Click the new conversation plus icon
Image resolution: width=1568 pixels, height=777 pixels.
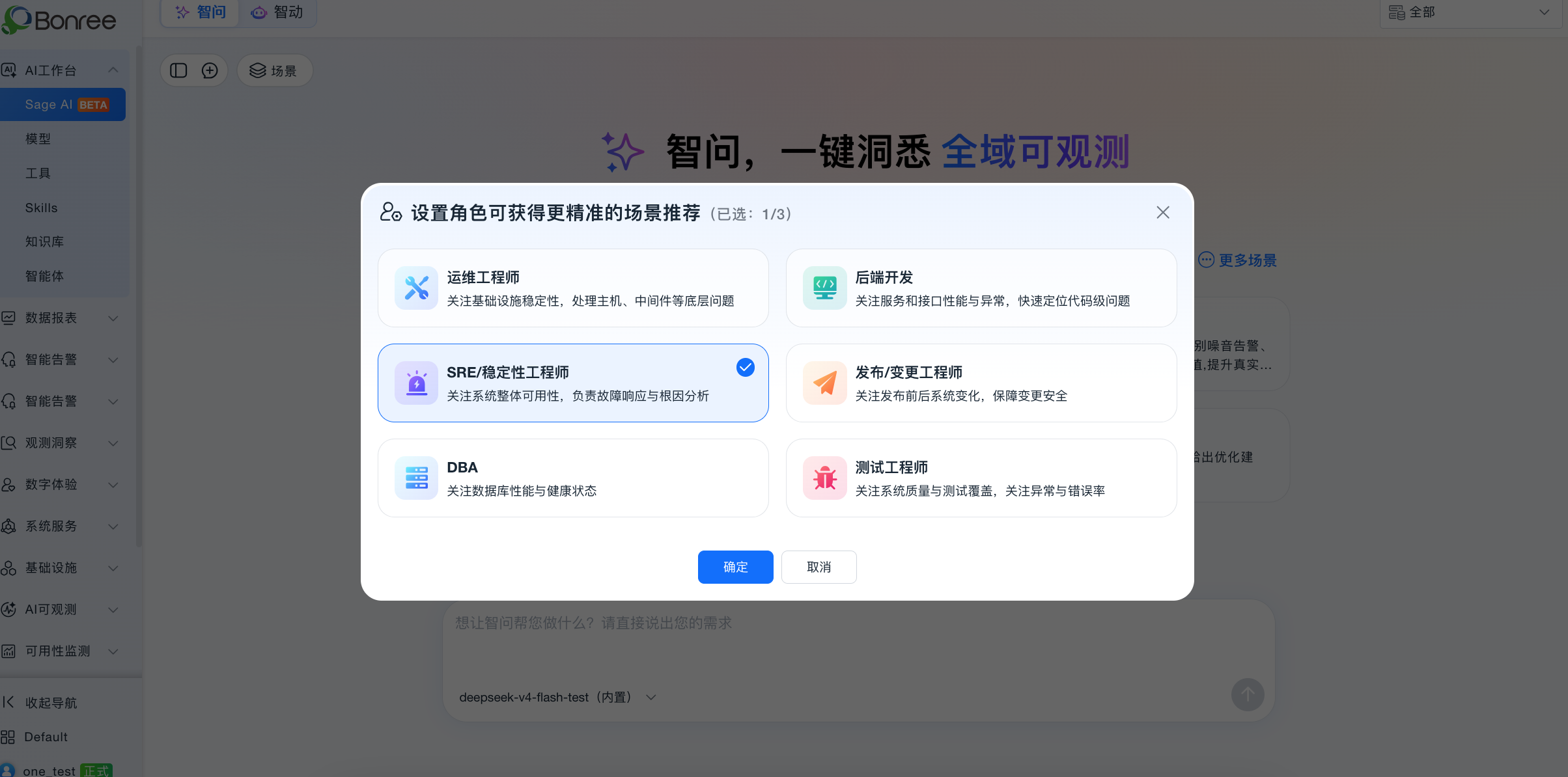[210, 70]
